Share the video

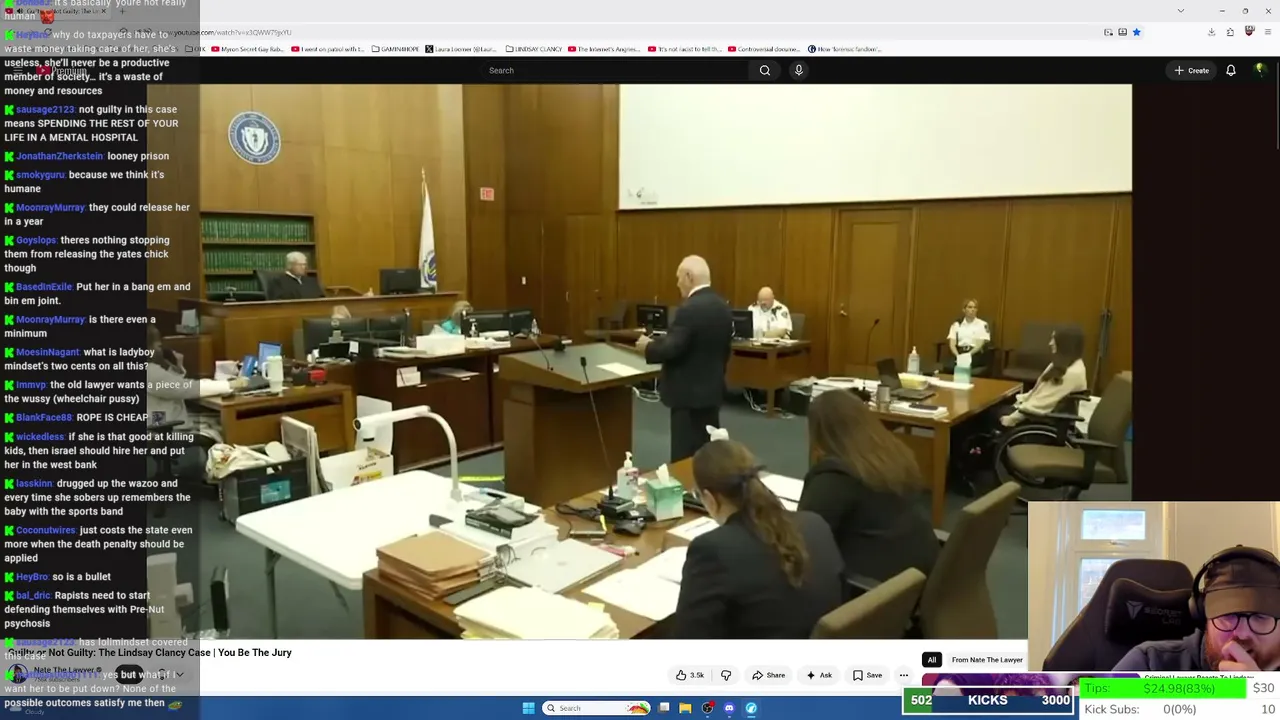[769, 675]
